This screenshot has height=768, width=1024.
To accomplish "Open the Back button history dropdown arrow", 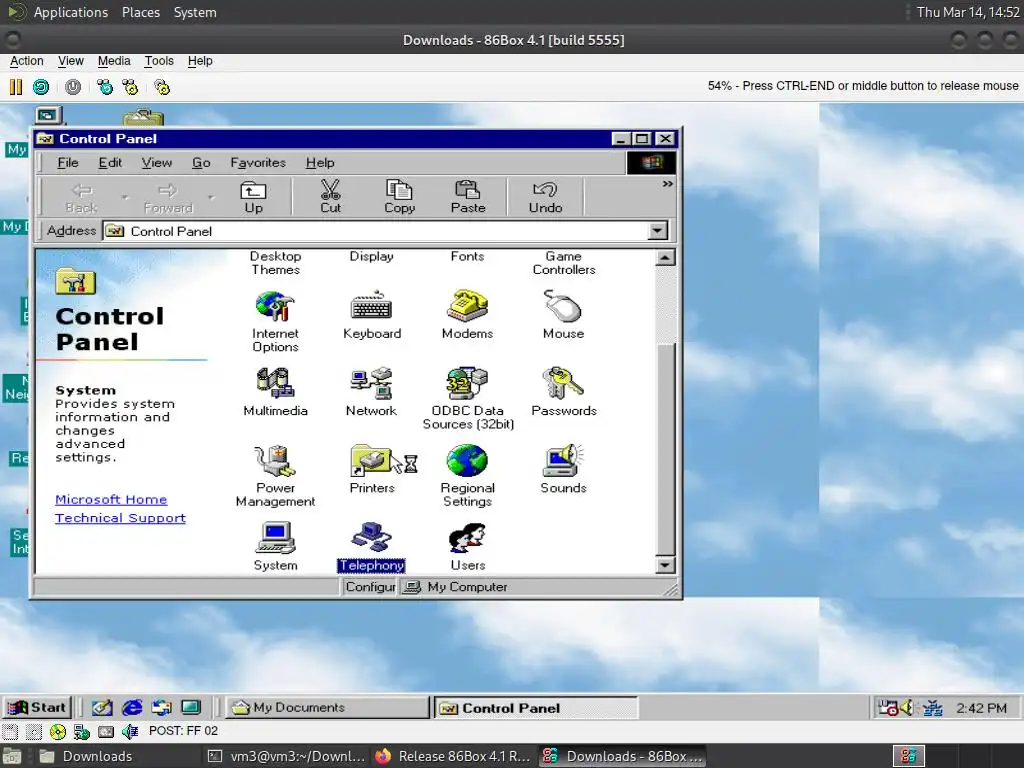I will coord(125,197).
